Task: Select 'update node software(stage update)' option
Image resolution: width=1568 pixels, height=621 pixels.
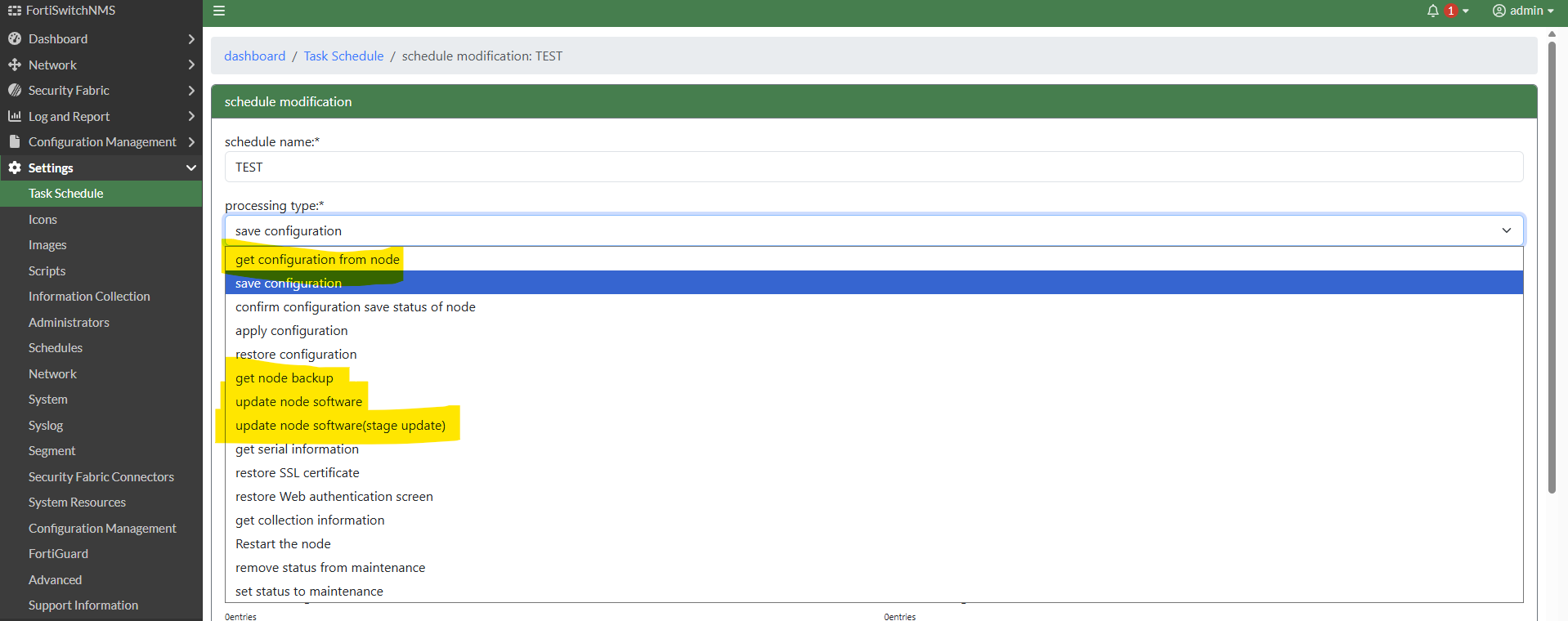Action: (x=874, y=425)
